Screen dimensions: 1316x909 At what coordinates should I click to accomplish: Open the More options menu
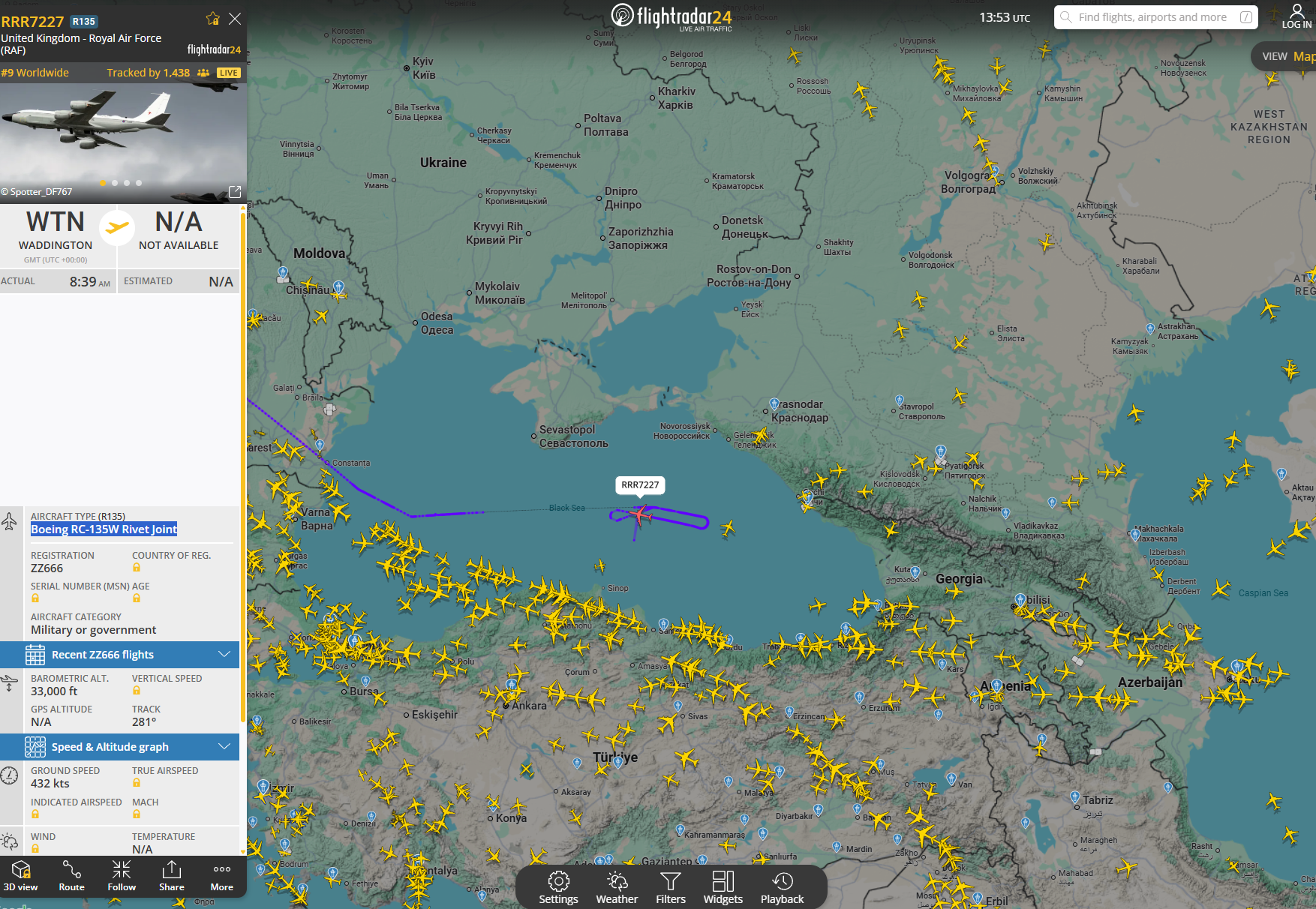click(222, 876)
